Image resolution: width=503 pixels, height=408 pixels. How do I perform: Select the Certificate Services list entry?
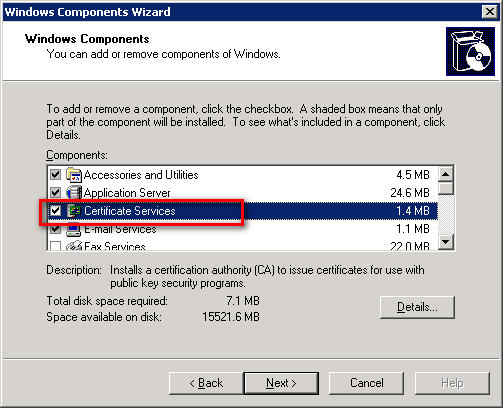click(242, 211)
